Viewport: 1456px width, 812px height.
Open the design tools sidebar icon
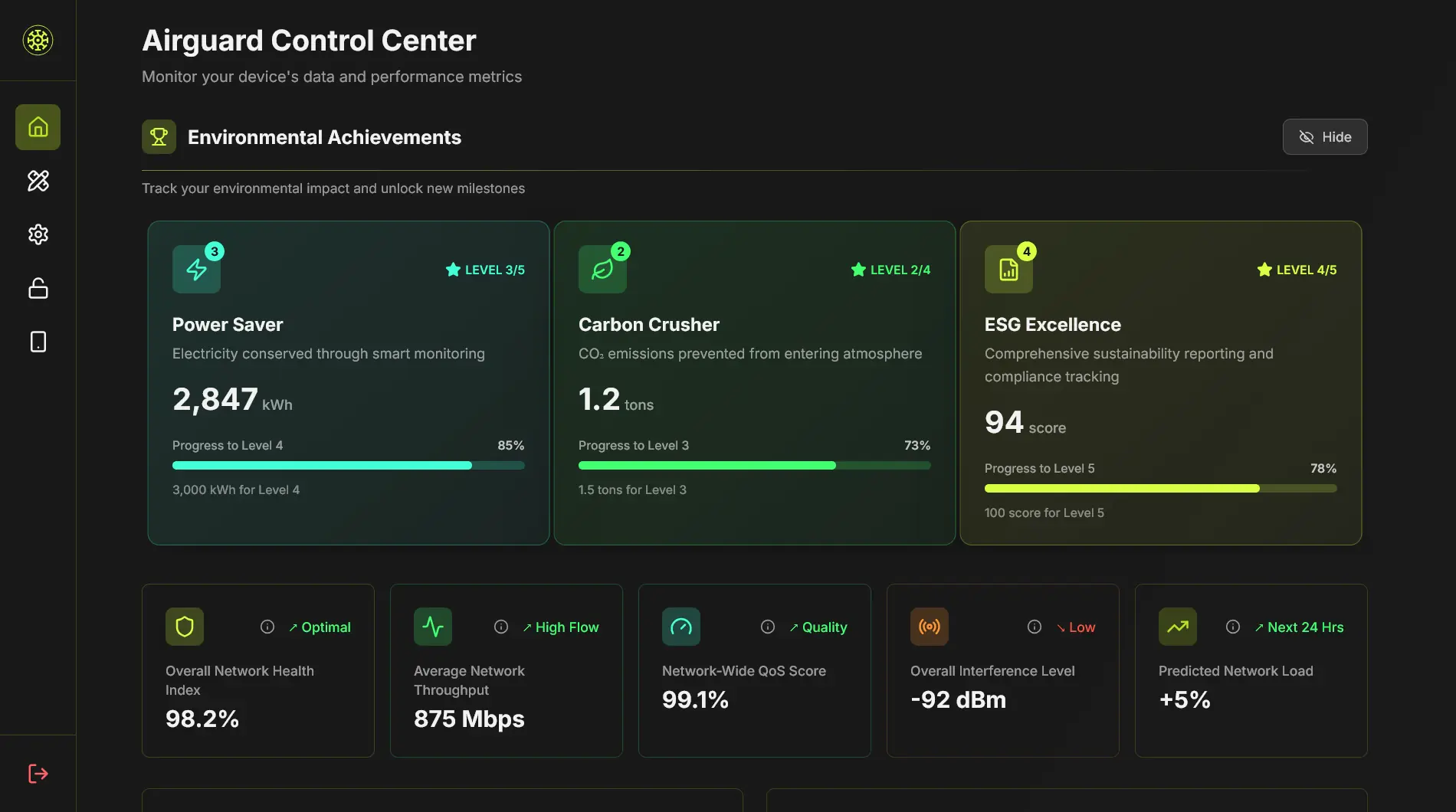click(38, 181)
